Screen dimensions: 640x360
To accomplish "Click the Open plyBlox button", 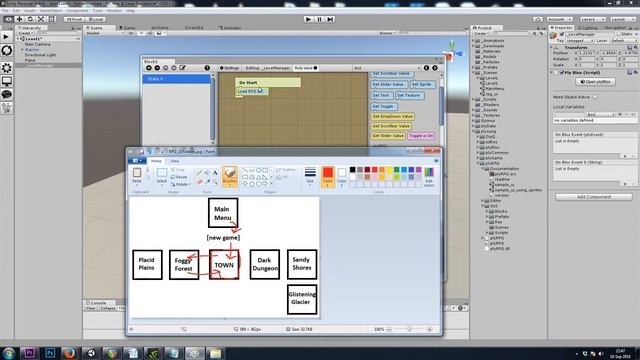I will coord(595,82).
